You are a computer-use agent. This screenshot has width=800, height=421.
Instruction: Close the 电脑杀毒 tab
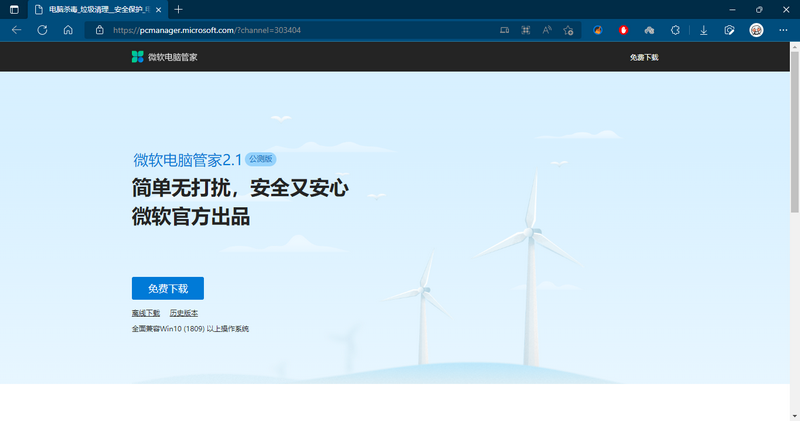(159, 10)
